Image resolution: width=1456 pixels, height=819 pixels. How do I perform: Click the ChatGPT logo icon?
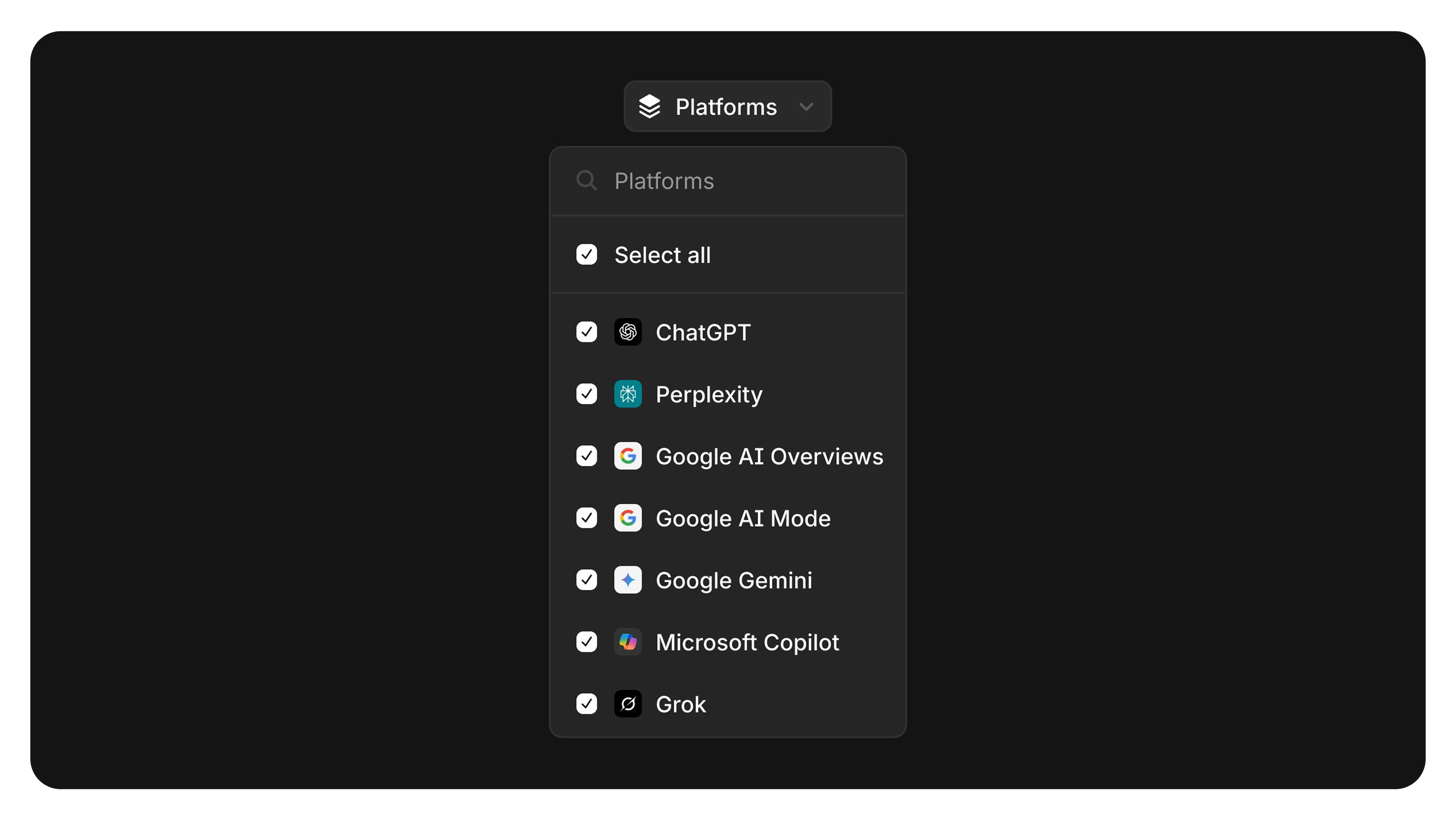628,332
